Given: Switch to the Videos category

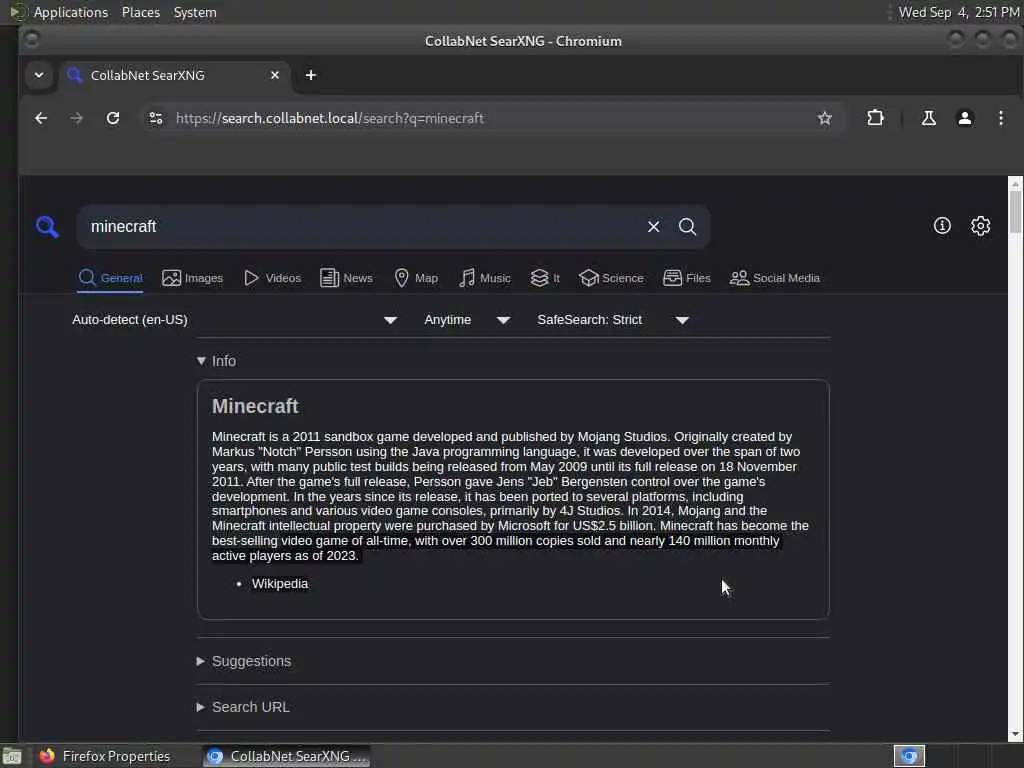Looking at the screenshot, I should pos(272,278).
